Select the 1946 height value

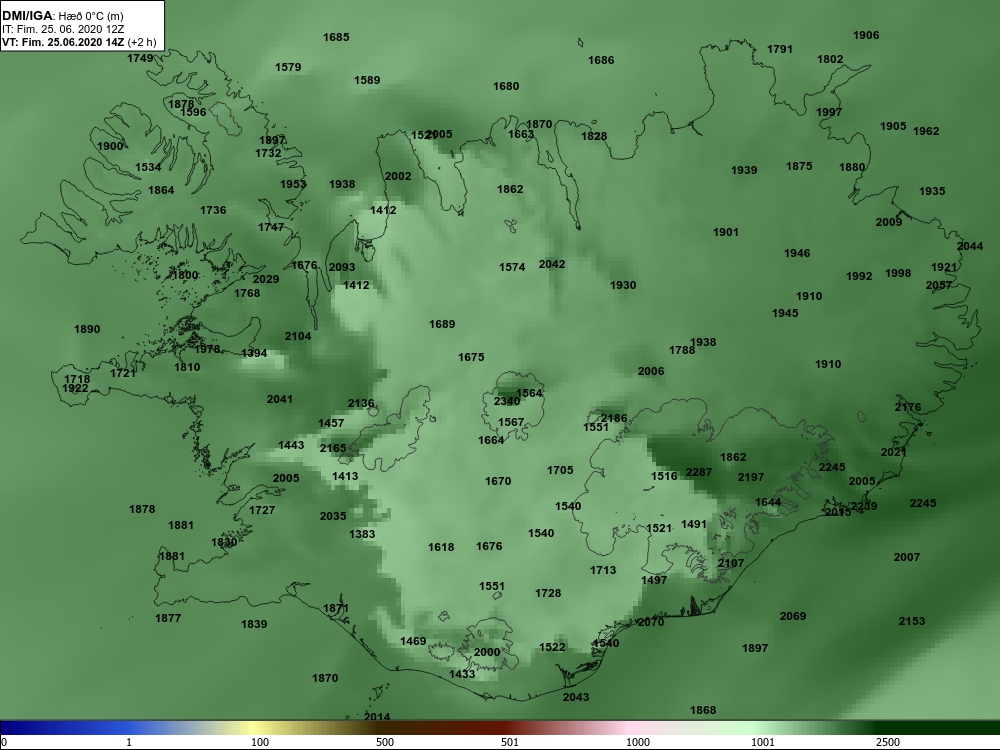(x=797, y=253)
